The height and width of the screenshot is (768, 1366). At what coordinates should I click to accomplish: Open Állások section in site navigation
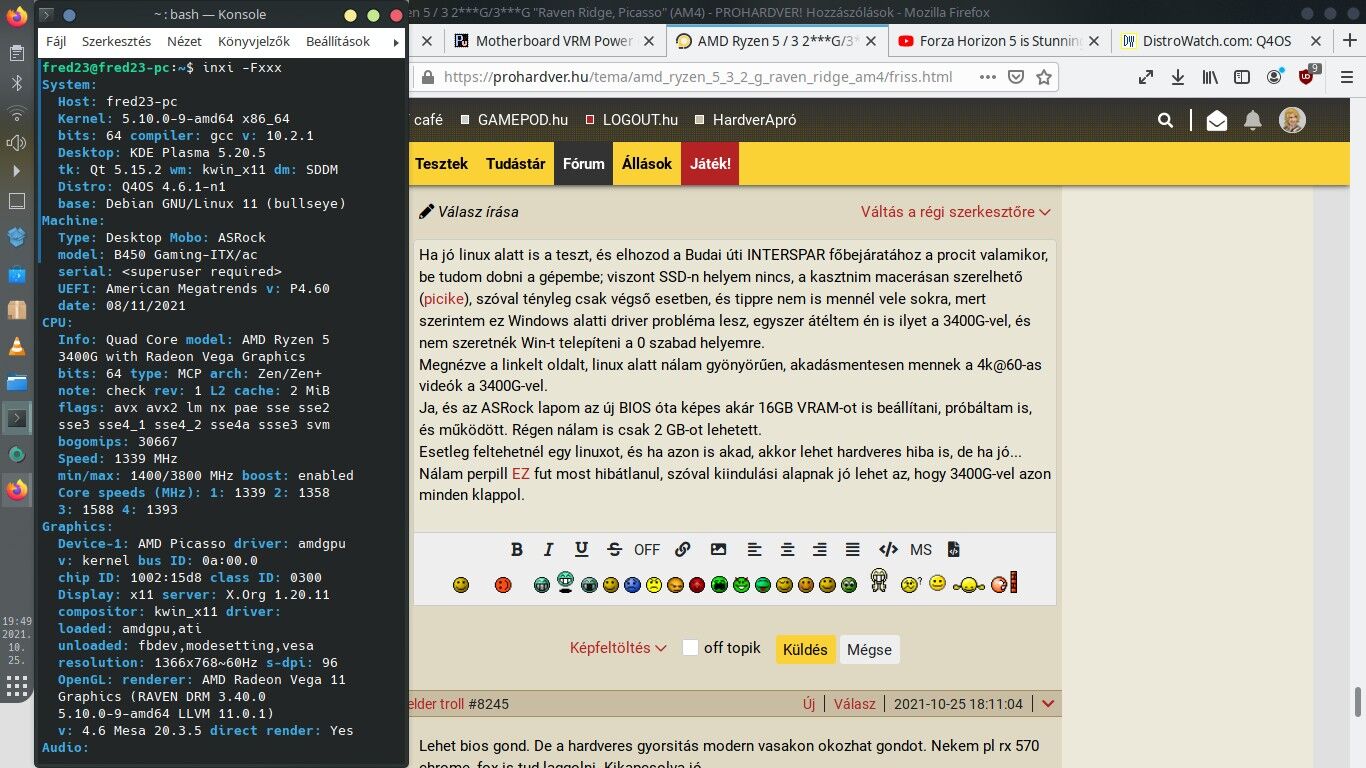click(x=647, y=163)
